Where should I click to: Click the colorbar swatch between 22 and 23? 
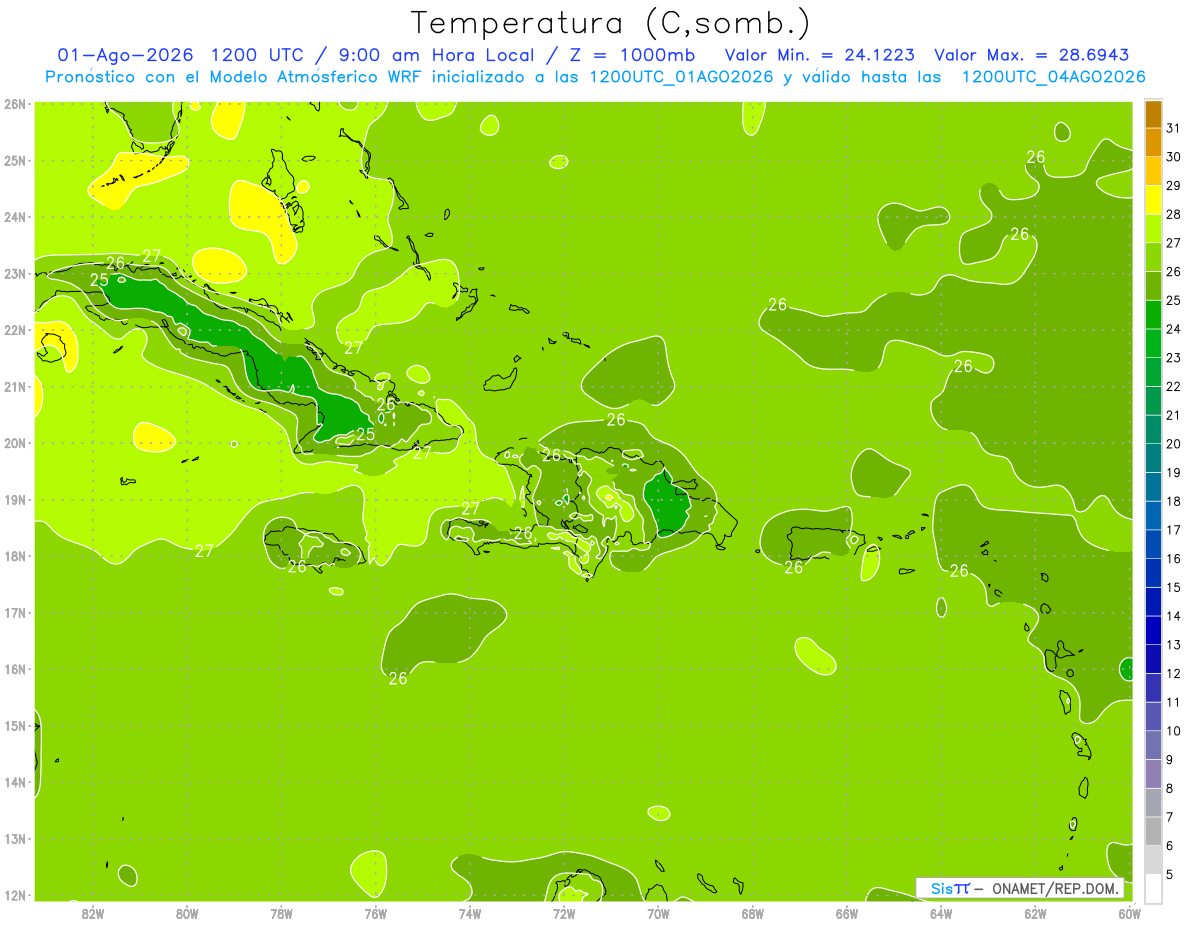(x=1153, y=372)
